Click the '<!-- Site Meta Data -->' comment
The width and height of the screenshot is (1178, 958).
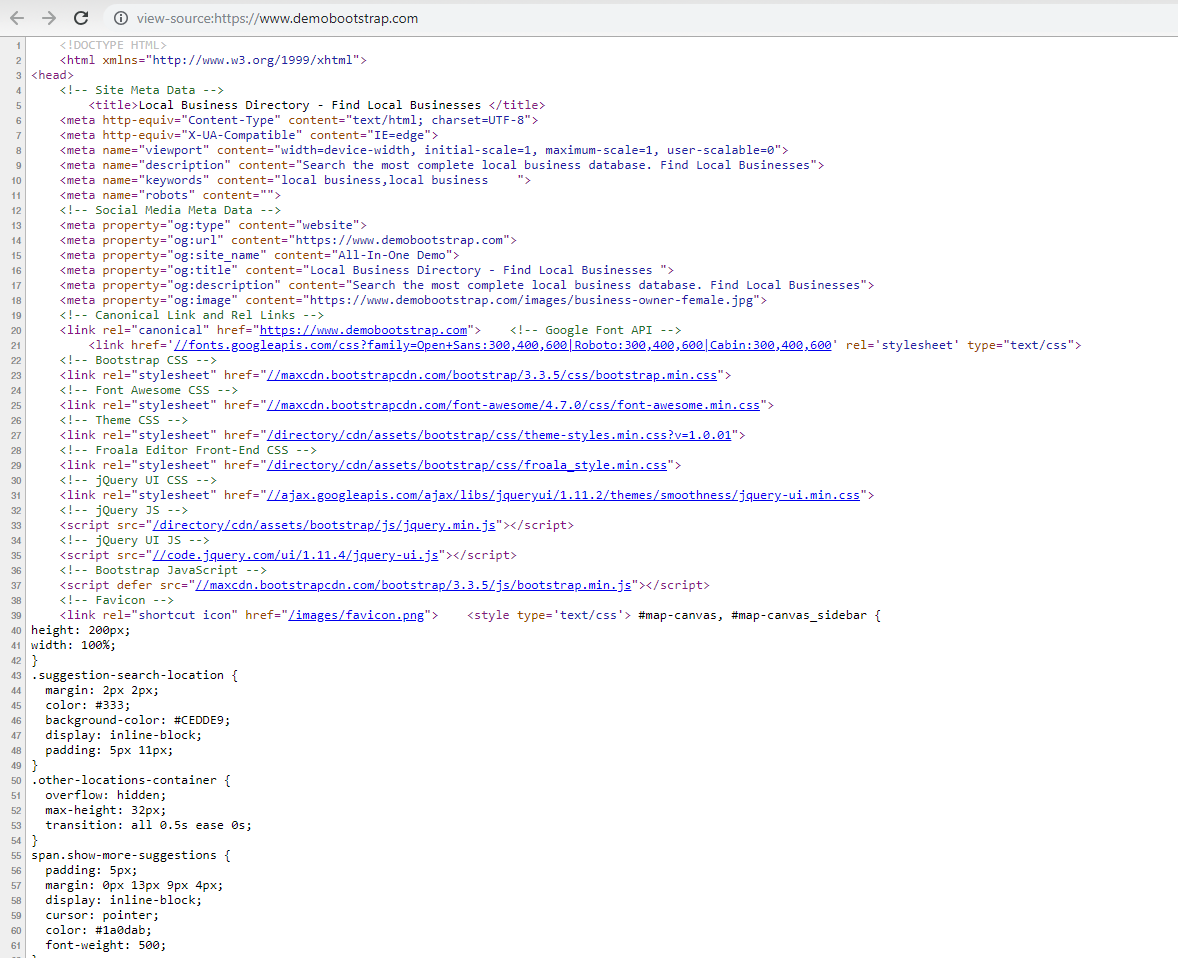coord(142,90)
